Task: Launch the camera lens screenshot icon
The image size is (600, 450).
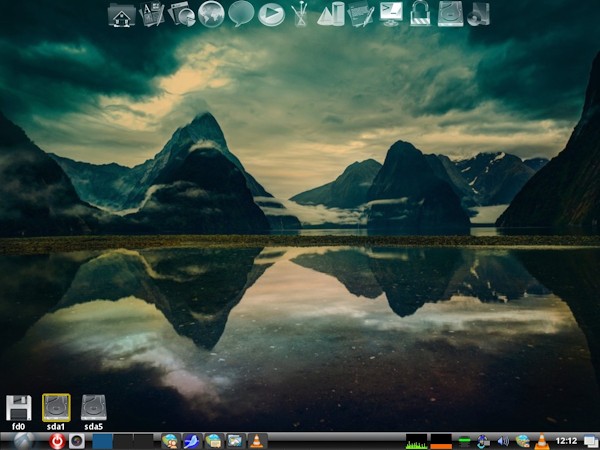Action: [x=77, y=441]
